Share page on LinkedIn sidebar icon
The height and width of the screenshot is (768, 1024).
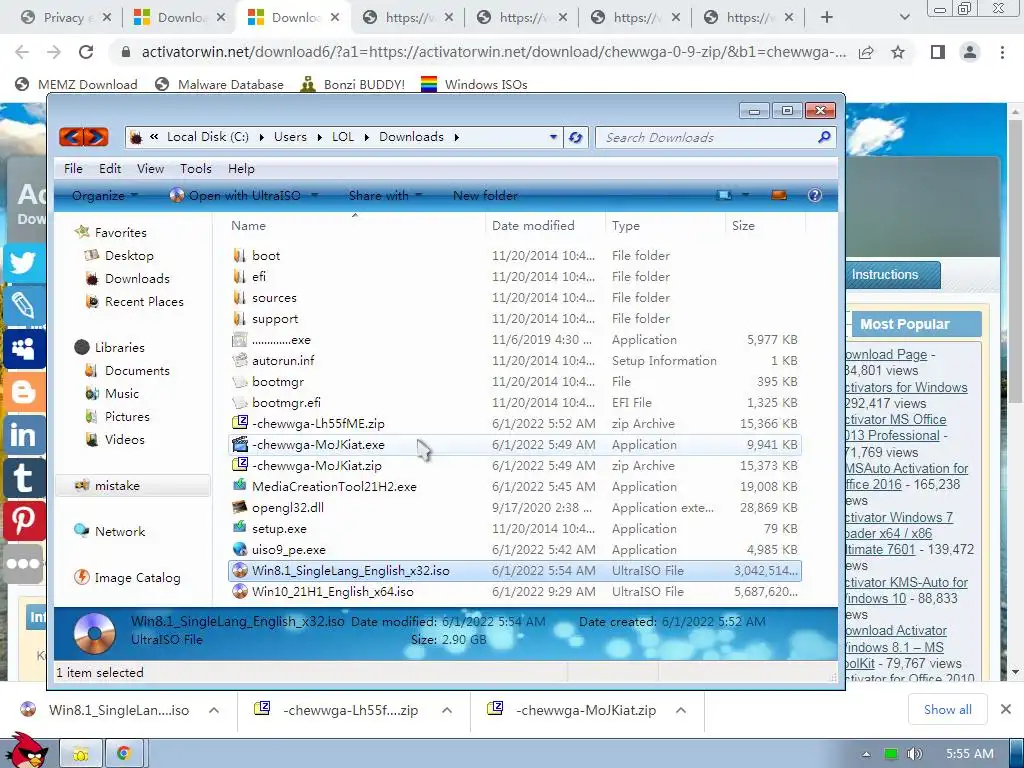point(24,435)
